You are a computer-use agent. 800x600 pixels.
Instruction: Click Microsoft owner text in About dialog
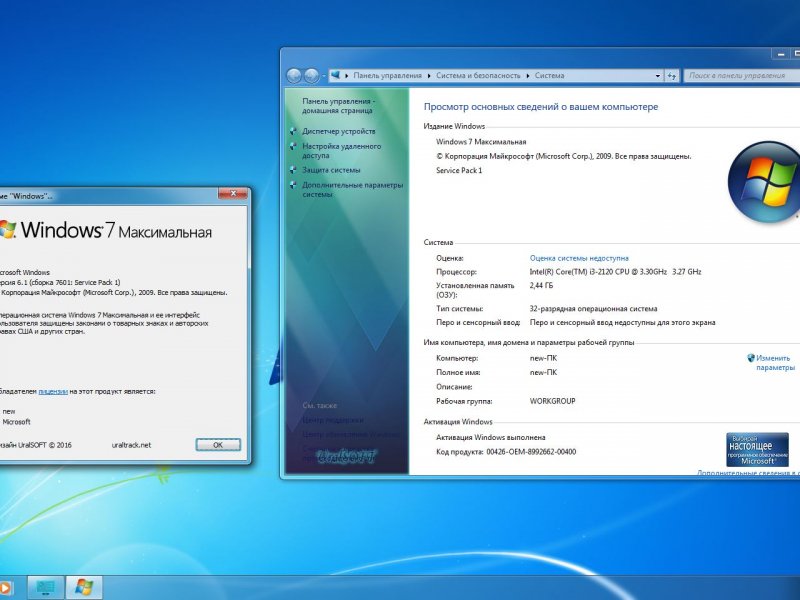(x=16, y=422)
